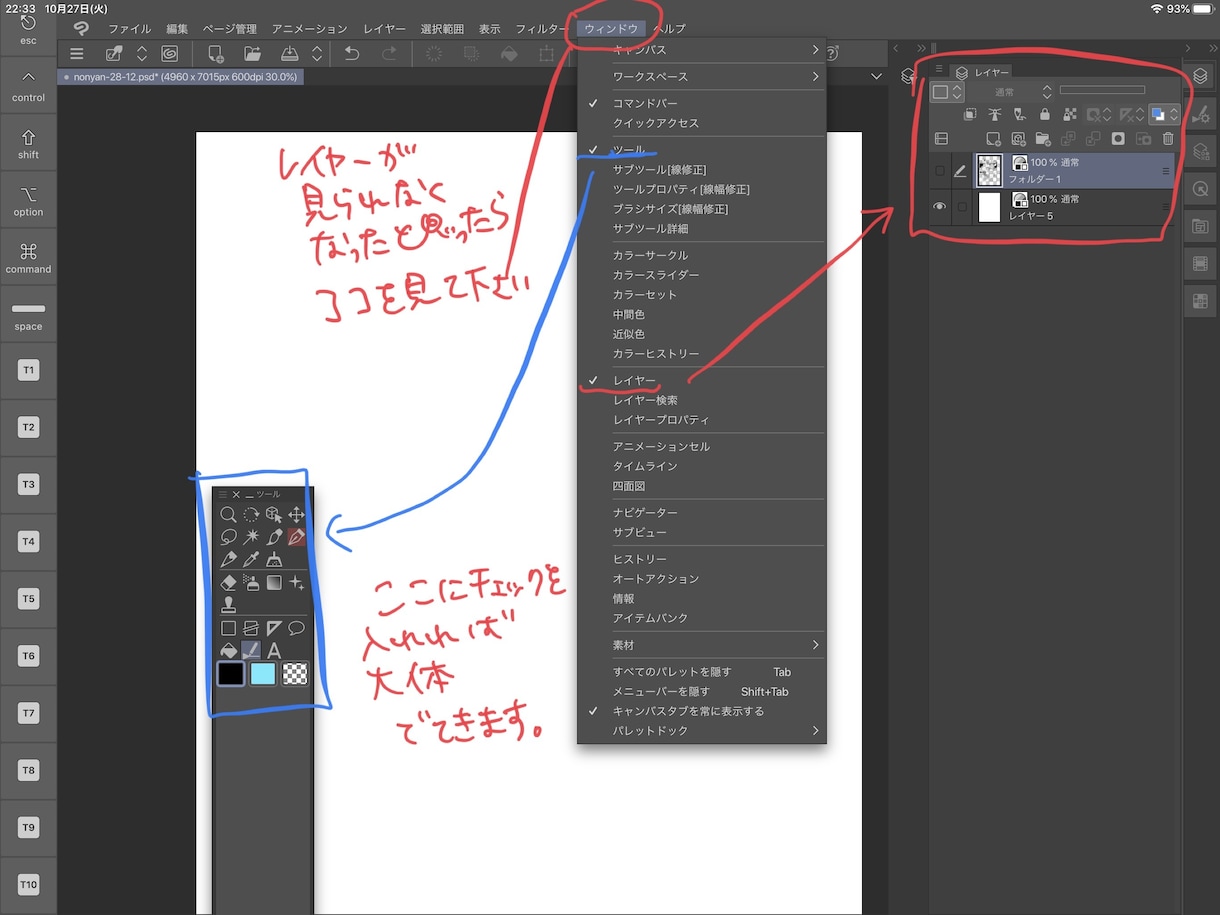This screenshot has height=915, width=1220.
Task: Open ファイル menu
Action: pos(130,29)
